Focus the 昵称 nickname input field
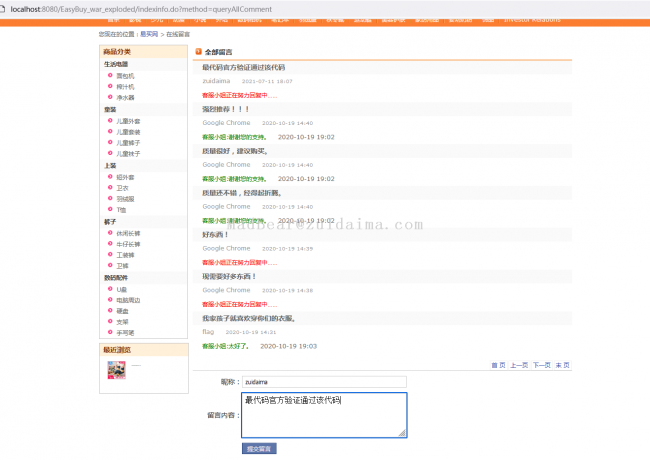Screen dimensions: 650x460 tap(324, 381)
